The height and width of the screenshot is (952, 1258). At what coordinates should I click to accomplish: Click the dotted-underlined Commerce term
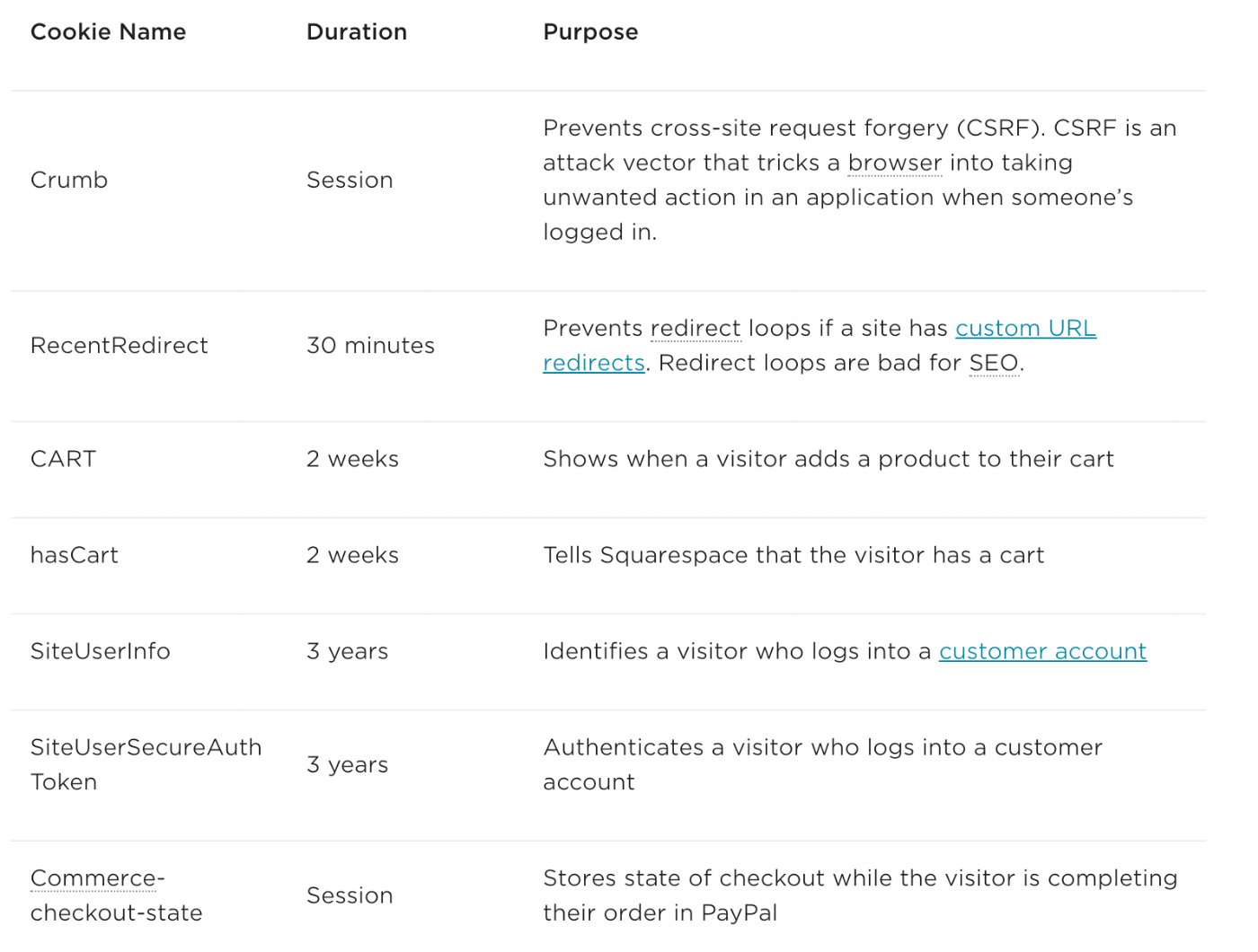click(x=93, y=878)
